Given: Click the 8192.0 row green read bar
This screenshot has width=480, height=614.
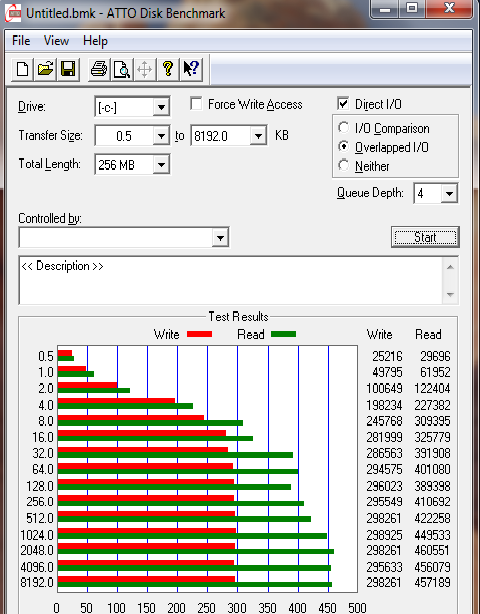Looking at the screenshot, I should pyautogui.click(x=195, y=585).
